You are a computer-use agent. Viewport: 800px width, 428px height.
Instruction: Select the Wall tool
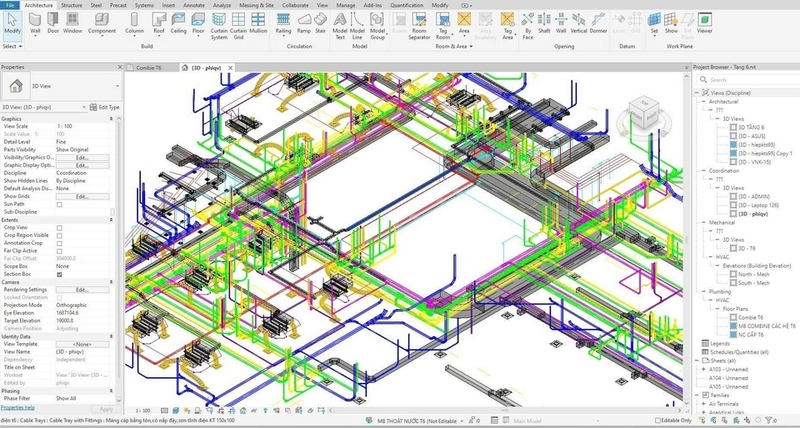coord(35,24)
